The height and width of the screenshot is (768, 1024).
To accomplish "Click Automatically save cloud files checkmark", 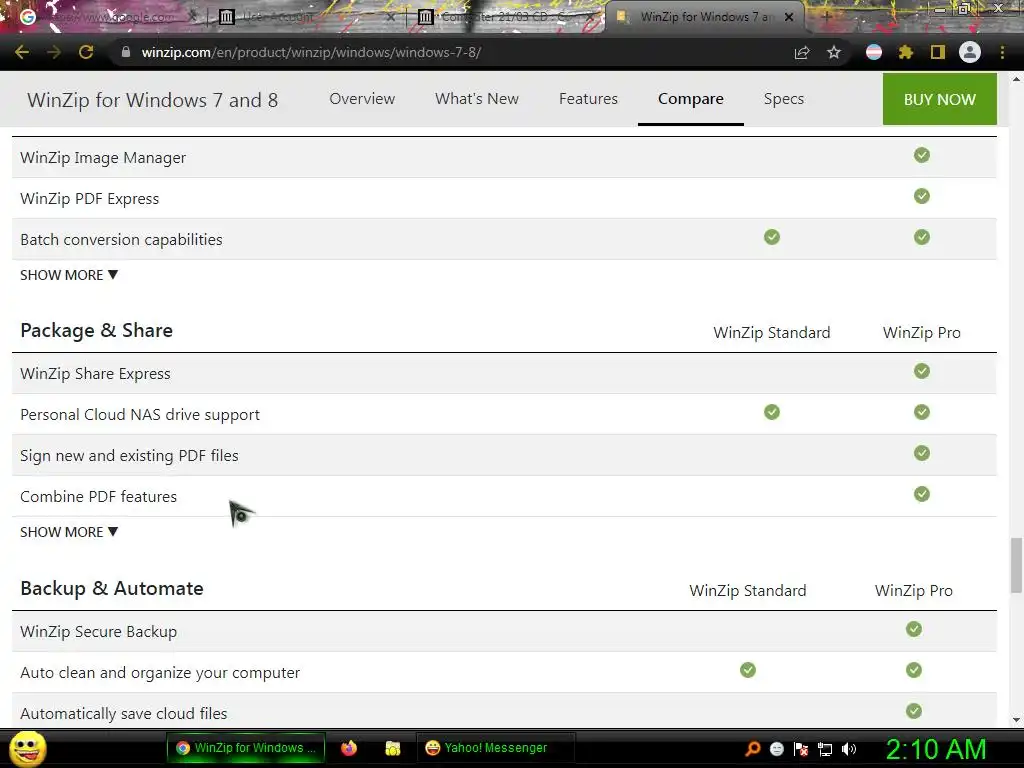I will (914, 711).
